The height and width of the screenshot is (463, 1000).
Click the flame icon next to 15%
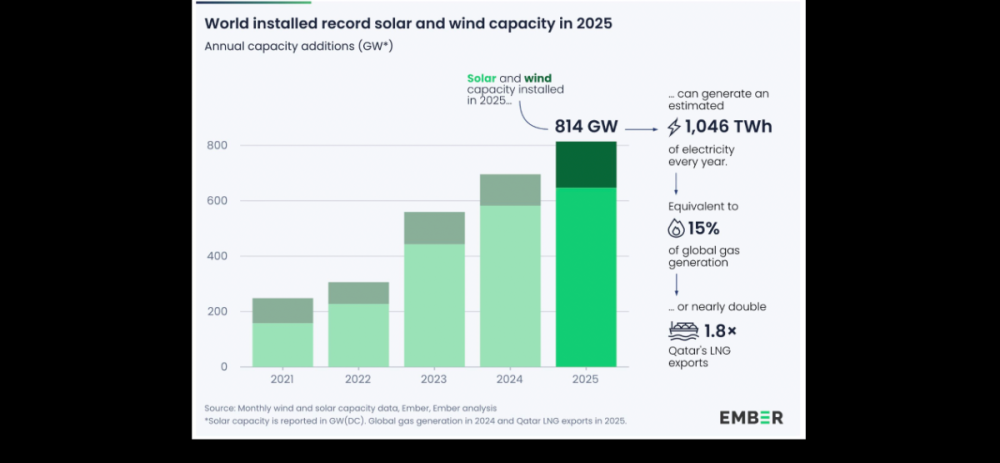675,227
